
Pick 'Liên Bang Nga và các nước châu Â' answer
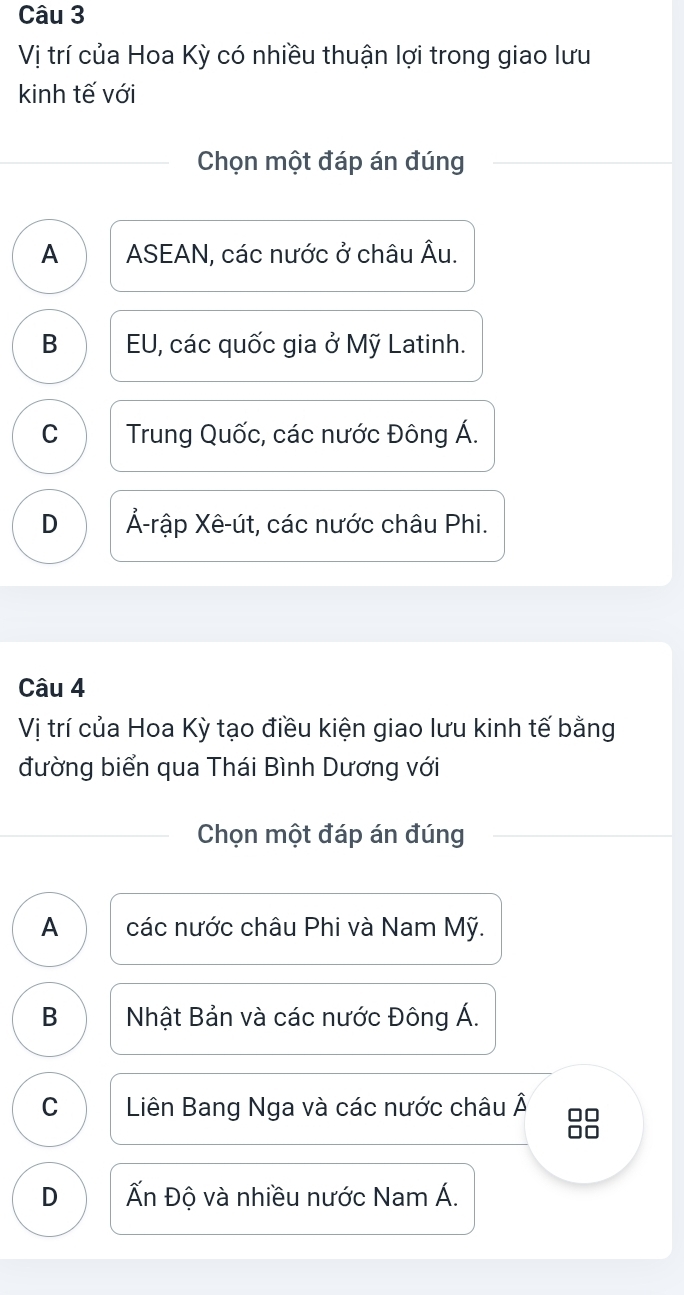[x=320, y=1109]
